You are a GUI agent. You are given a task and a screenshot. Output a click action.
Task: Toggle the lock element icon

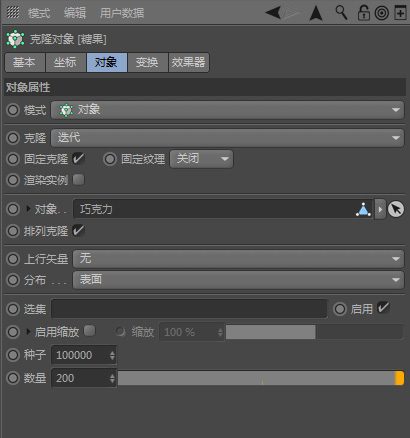pos(363,13)
